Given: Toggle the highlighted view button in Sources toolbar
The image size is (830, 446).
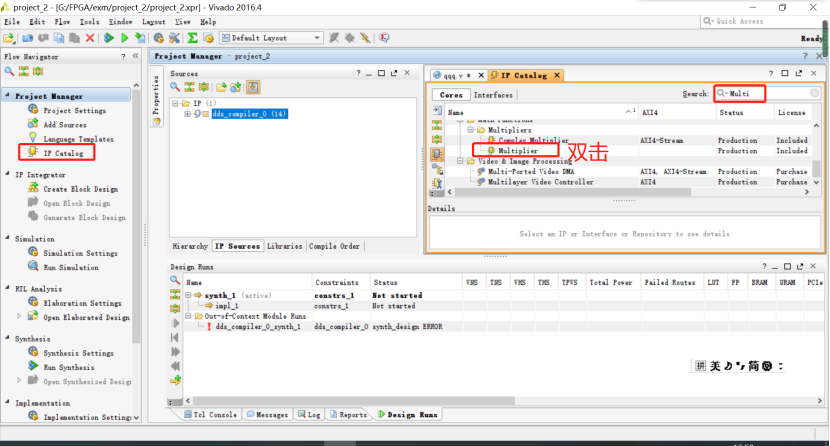Looking at the screenshot, I should 253,87.
